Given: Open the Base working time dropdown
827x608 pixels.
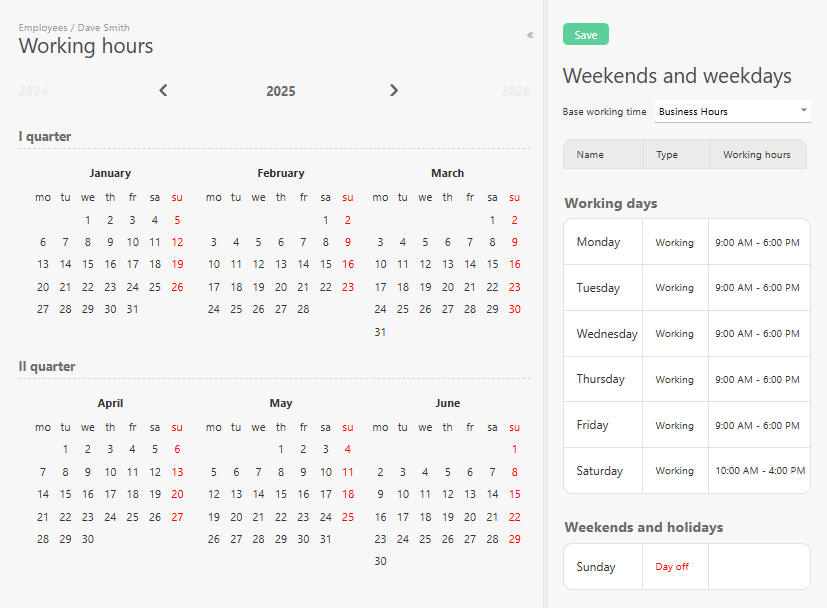Looking at the screenshot, I should [733, 112].
